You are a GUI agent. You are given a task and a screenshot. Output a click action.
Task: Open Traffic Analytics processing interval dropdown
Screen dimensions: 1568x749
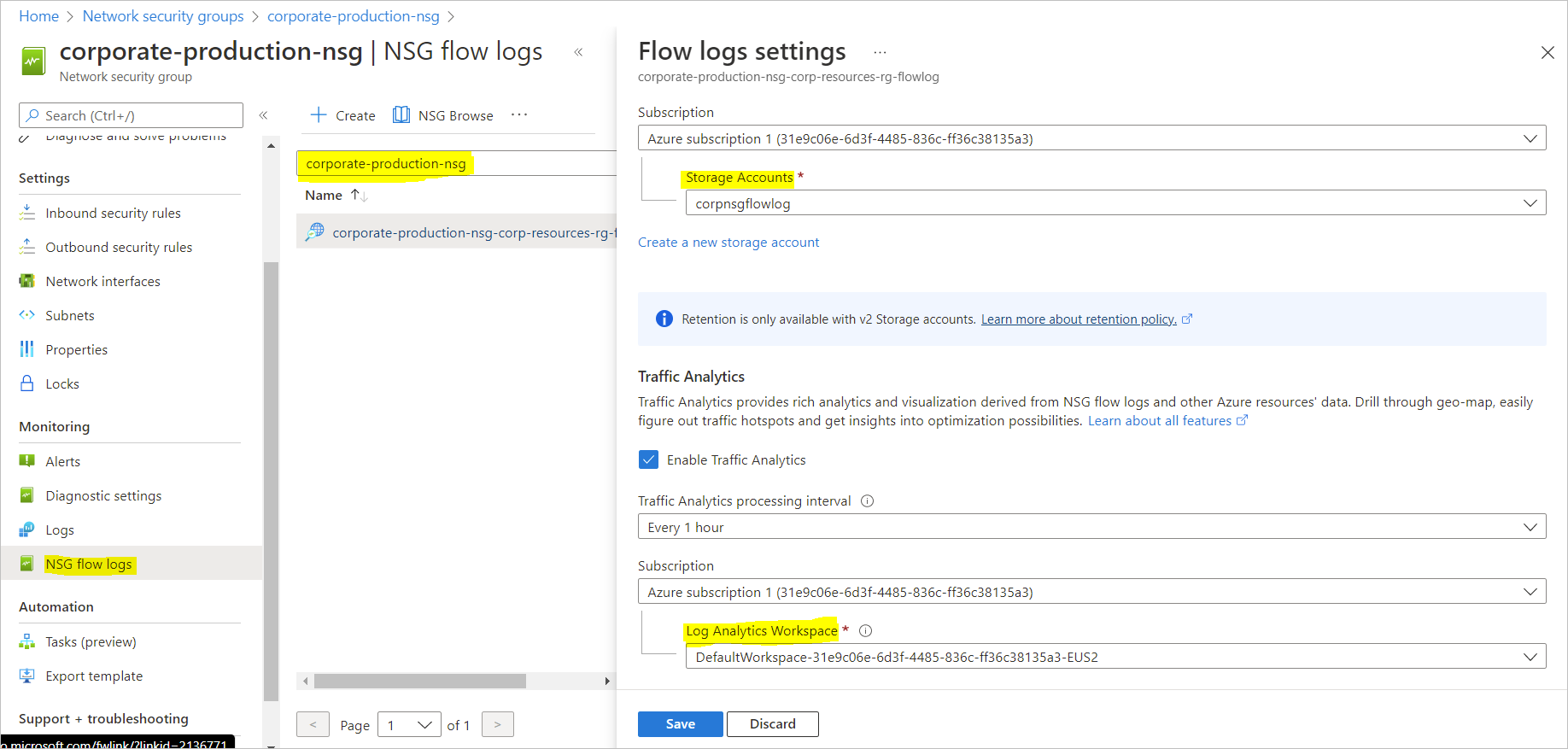point(1091,527)
